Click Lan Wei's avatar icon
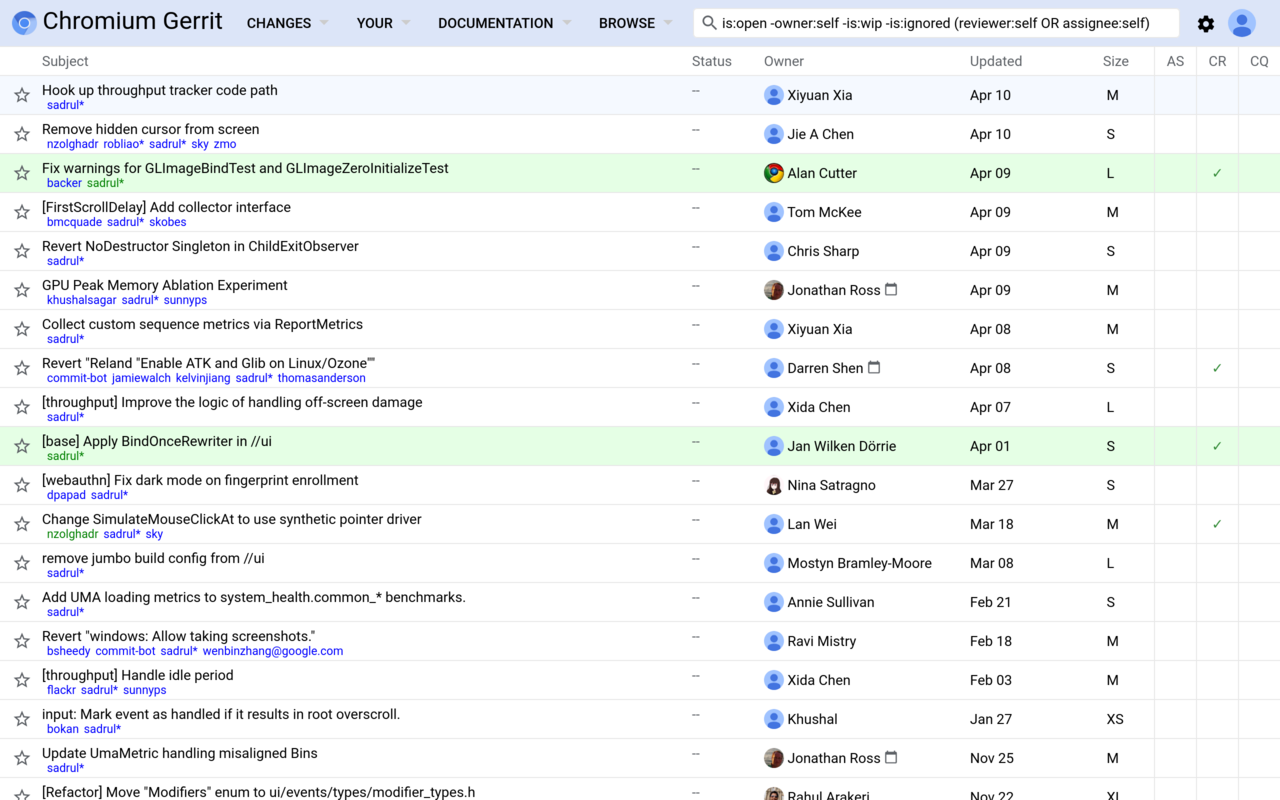The image size is (1280, 800). click(x=773, y=524)
